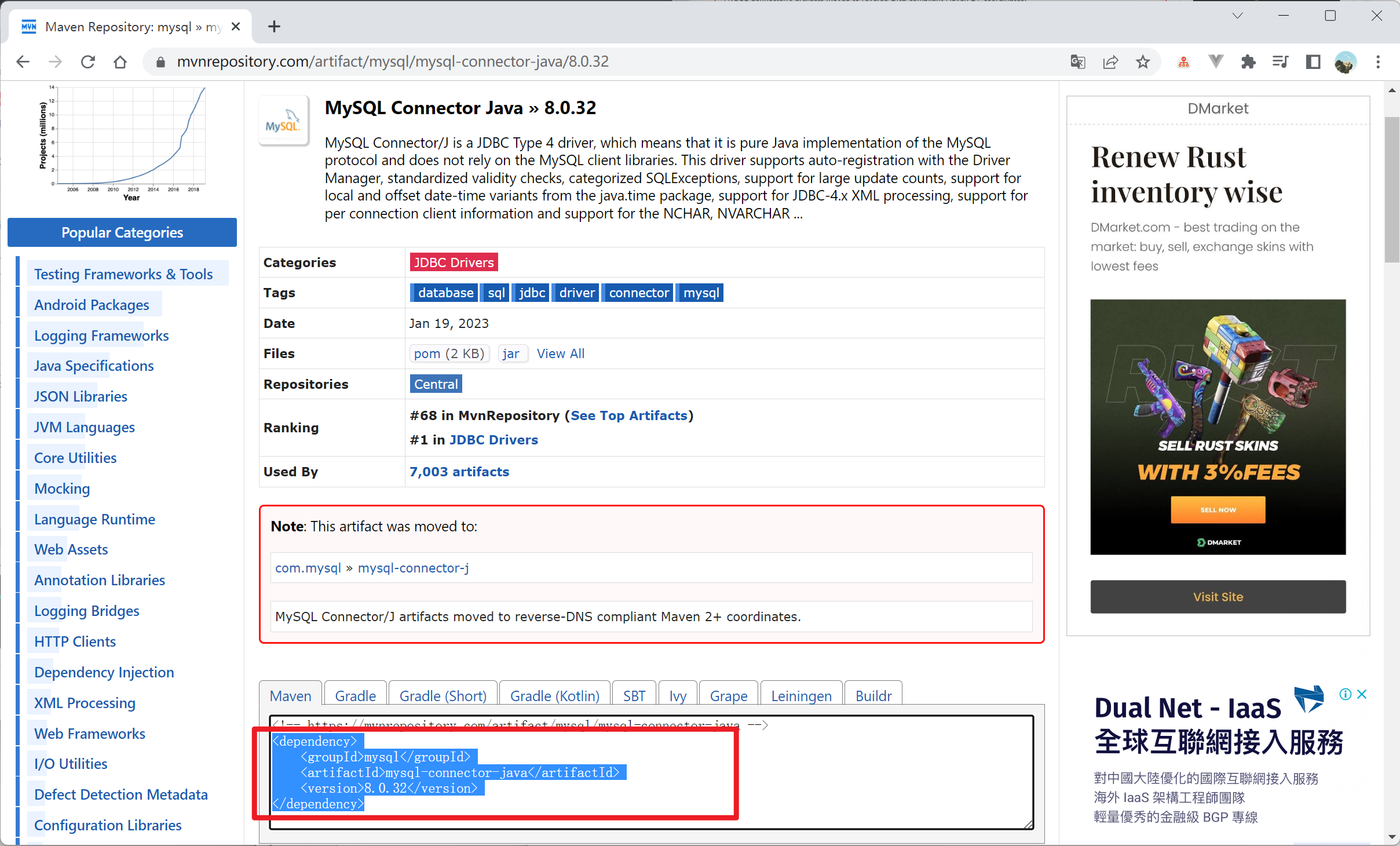Viewport: 1400px width, 846px height.
Task: Download the pom (2 KB) file
Action: click(x=449, y=353)
